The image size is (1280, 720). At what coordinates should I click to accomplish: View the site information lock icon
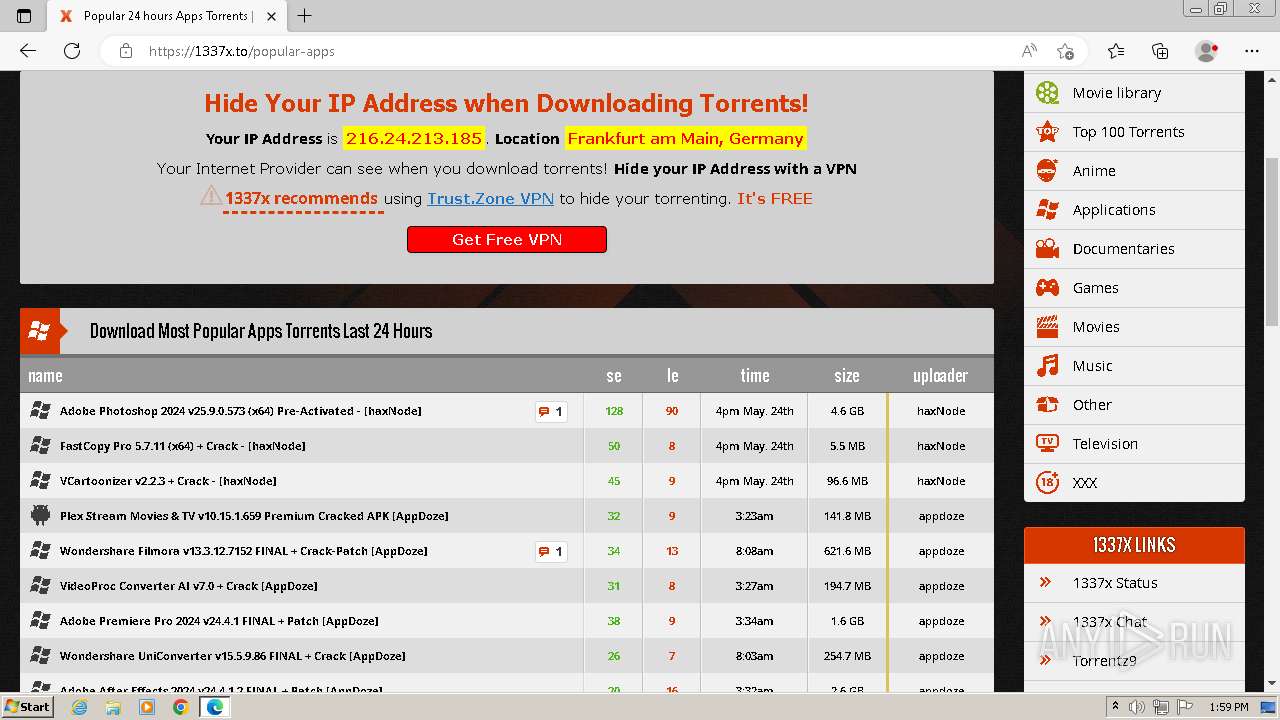click(x=126, y=51)
